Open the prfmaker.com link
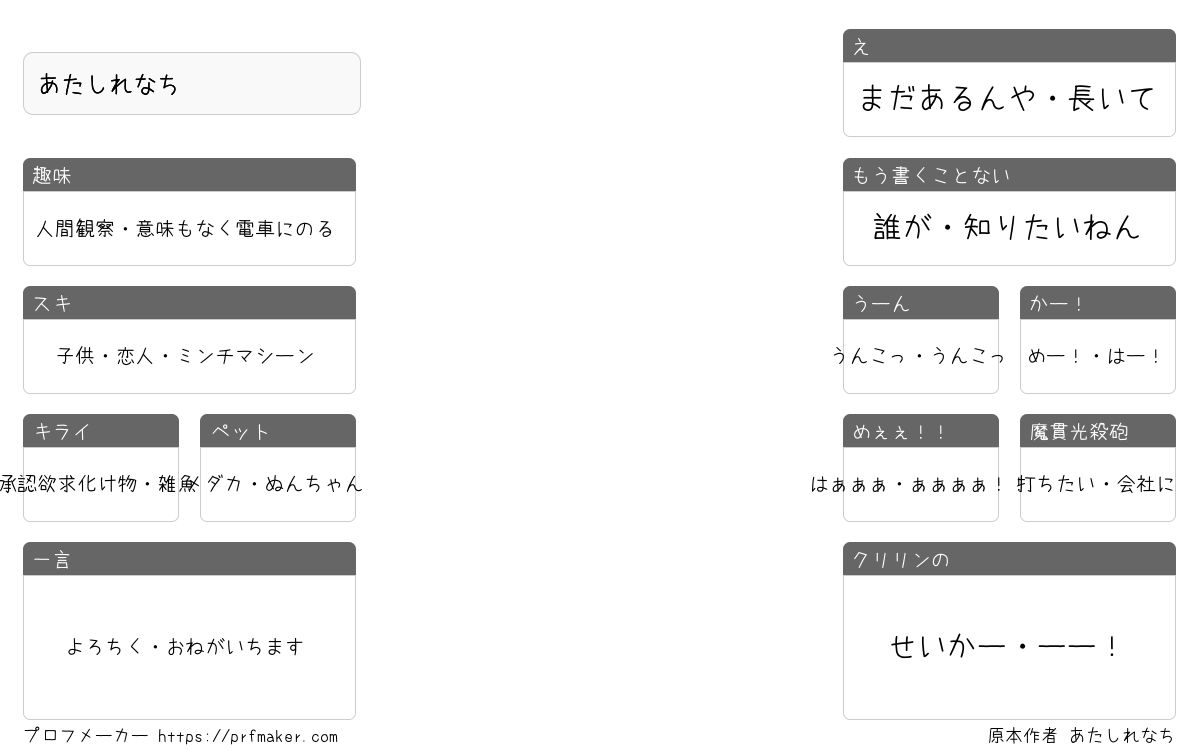1200x750 pixels. pyautogui.click(x=248, y=737)
